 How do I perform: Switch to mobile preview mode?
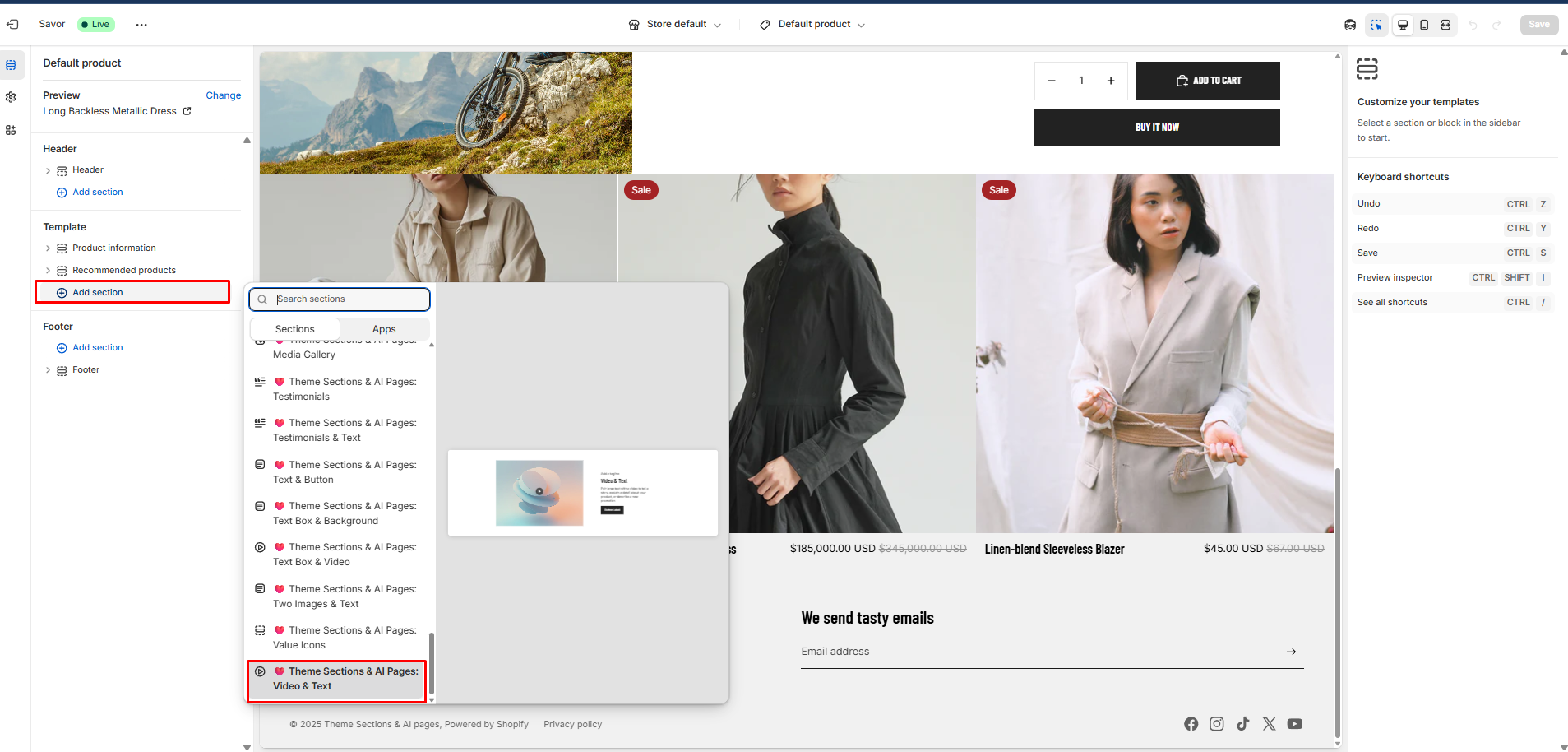click(1424, 25)
